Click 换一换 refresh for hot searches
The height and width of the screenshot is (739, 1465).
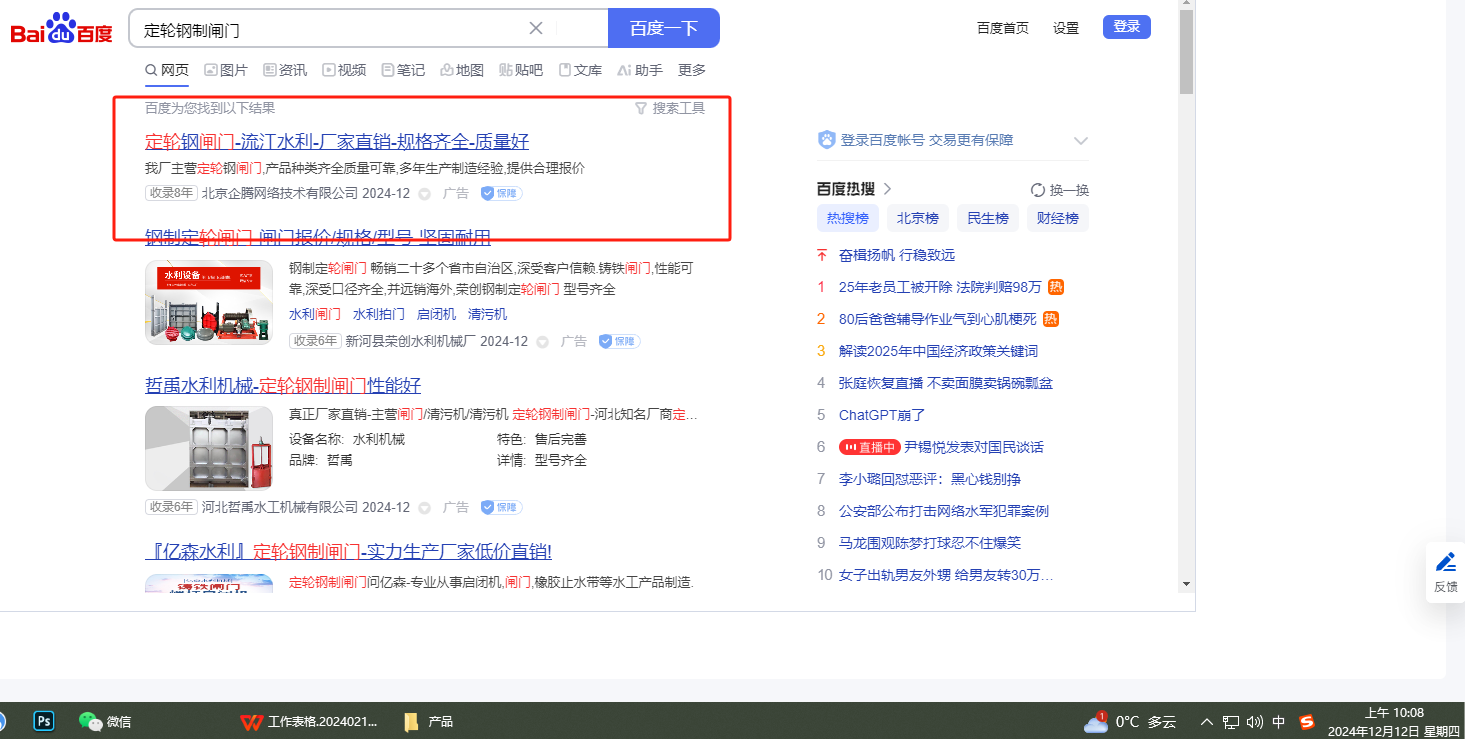pos(1060,190)
